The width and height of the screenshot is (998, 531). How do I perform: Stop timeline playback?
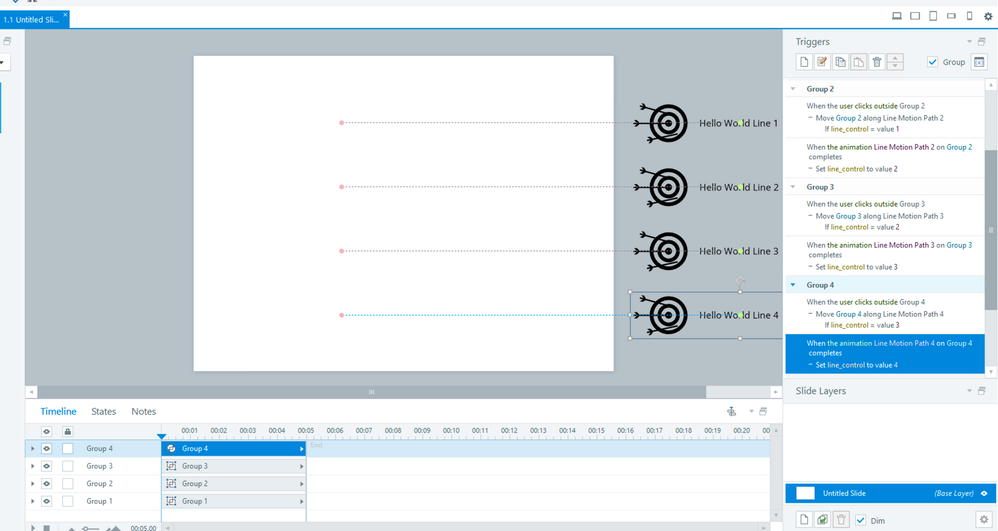46,528
